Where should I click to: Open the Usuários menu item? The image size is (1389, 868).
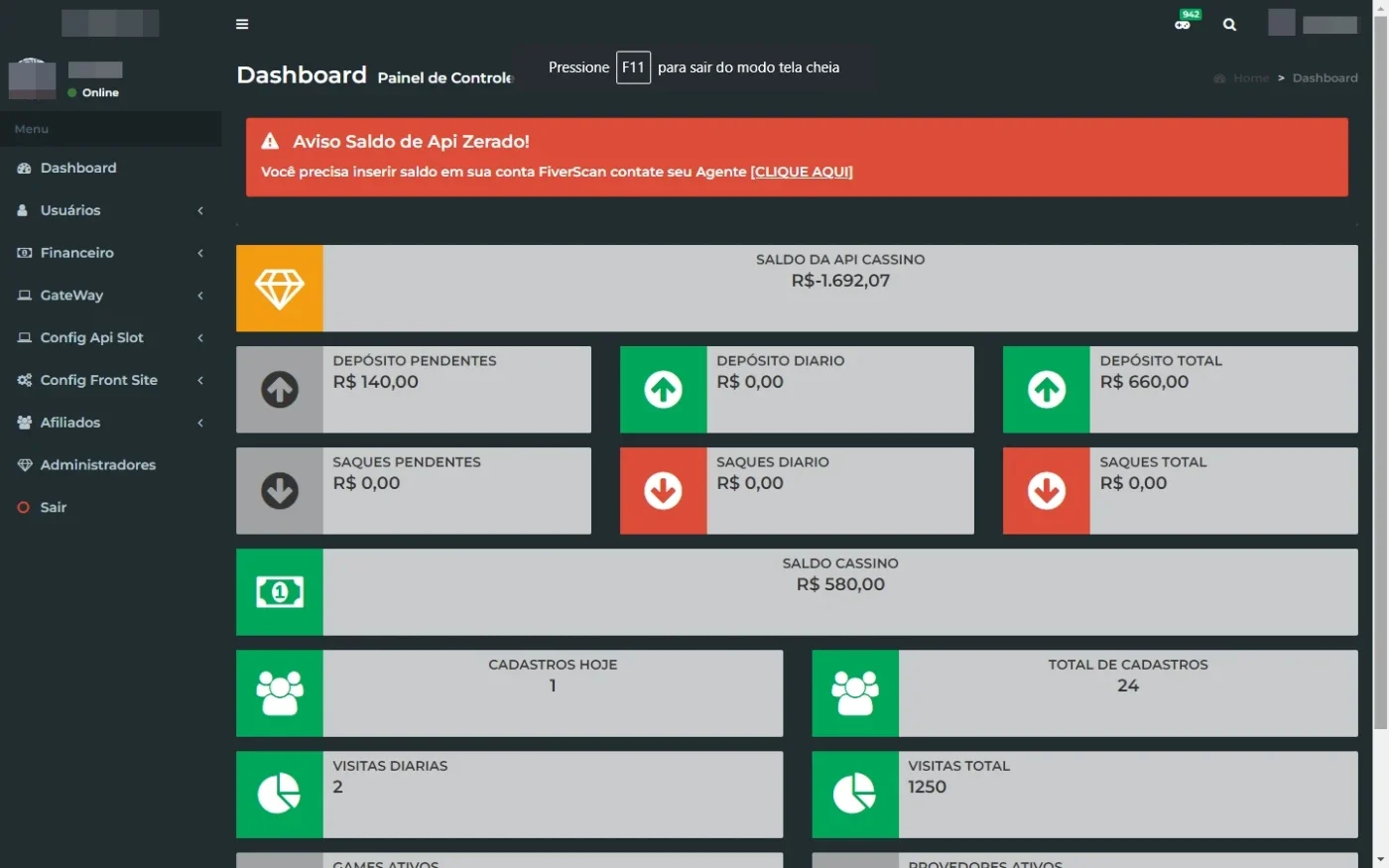click(110, 210)
